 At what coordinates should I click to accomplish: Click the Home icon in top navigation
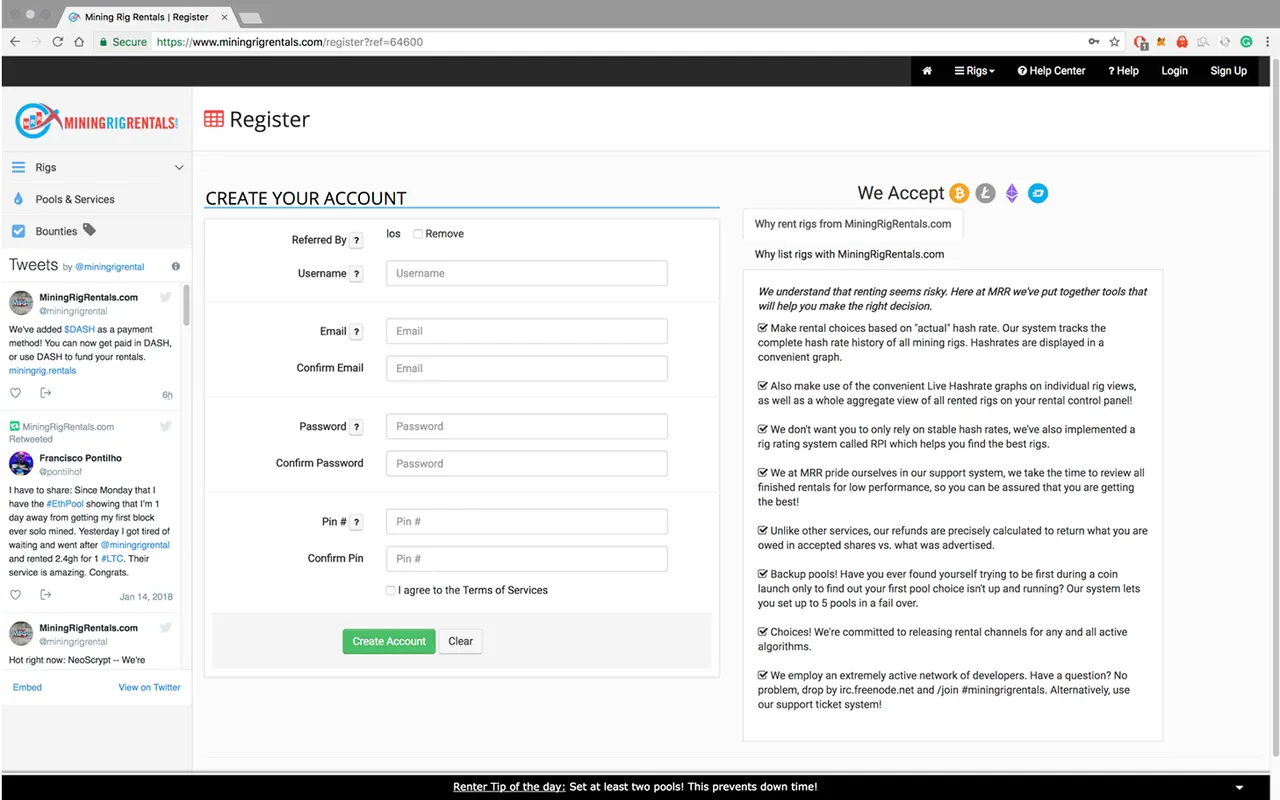point(927,71)
